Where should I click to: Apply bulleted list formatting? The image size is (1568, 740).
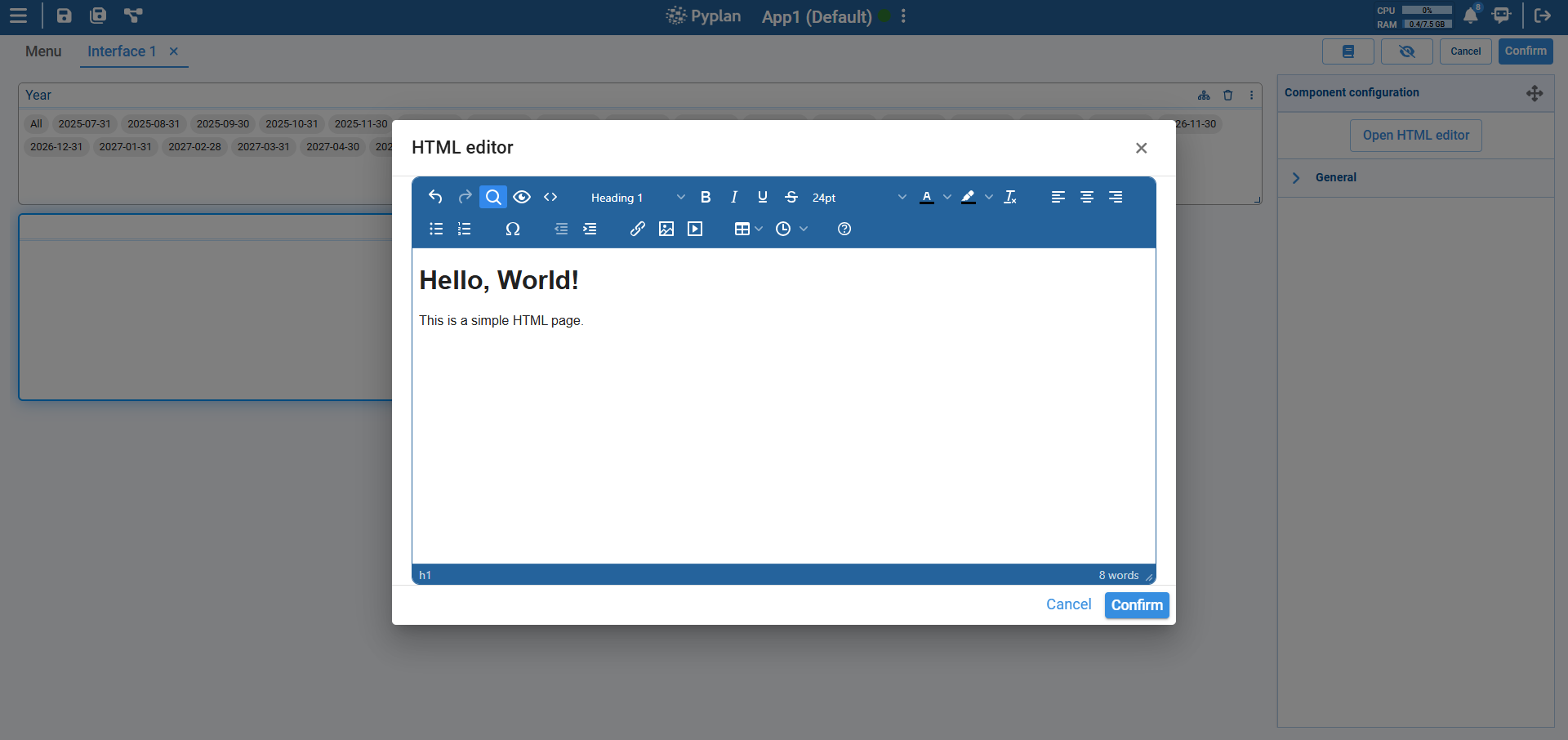[435, 230]
